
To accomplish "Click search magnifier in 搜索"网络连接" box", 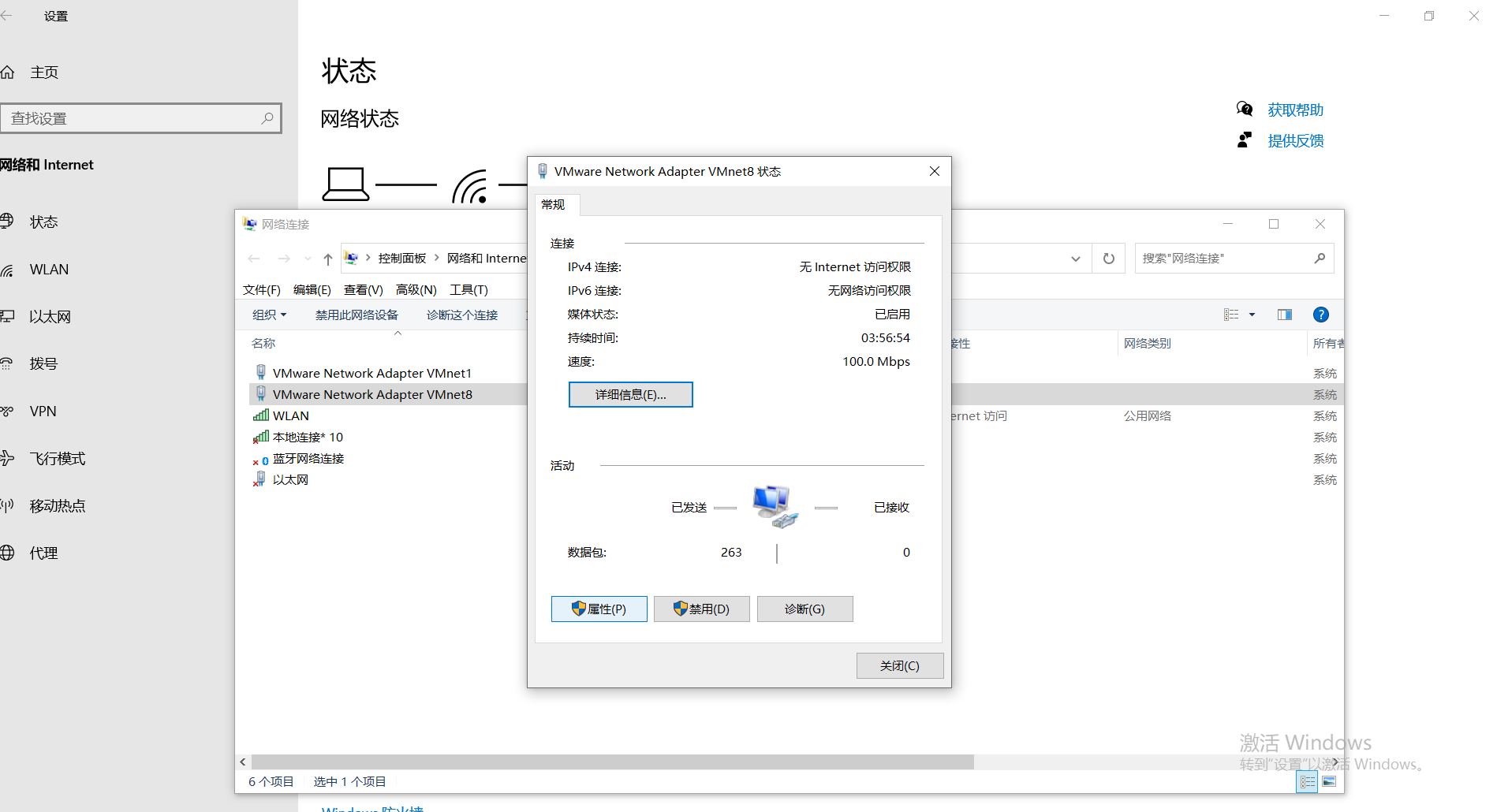I will point(1320,259).
